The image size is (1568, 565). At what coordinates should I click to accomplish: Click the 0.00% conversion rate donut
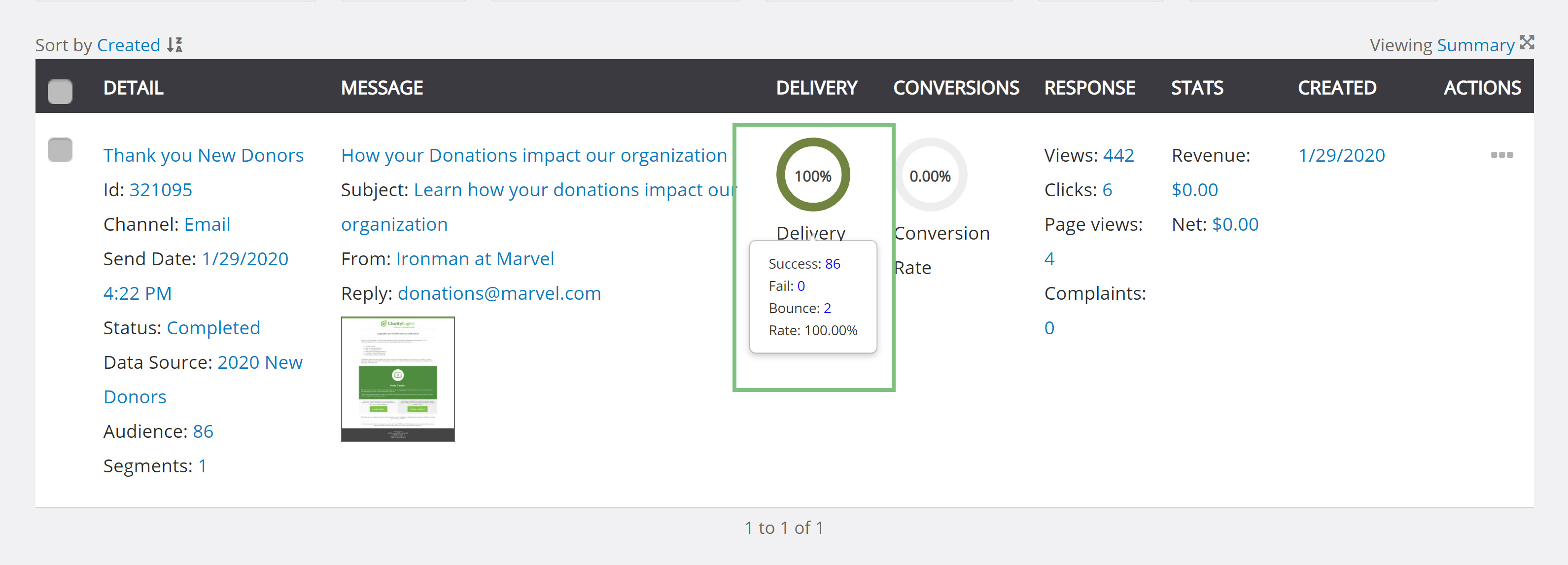pos(930,176)
